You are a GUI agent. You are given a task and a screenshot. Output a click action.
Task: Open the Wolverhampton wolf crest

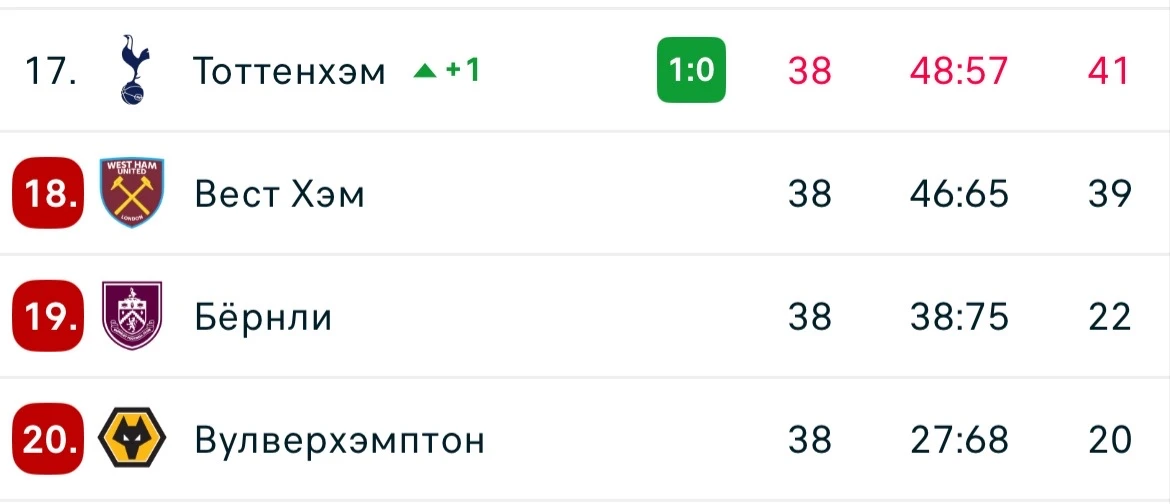click(x=132, y=438)
